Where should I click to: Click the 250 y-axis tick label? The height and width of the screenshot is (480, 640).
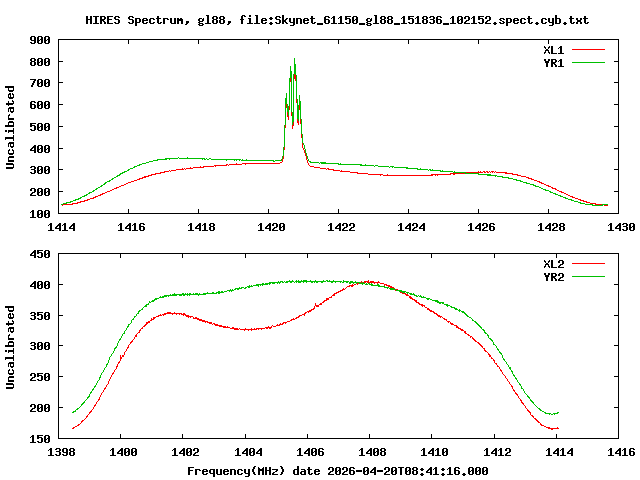pos(40,377)
